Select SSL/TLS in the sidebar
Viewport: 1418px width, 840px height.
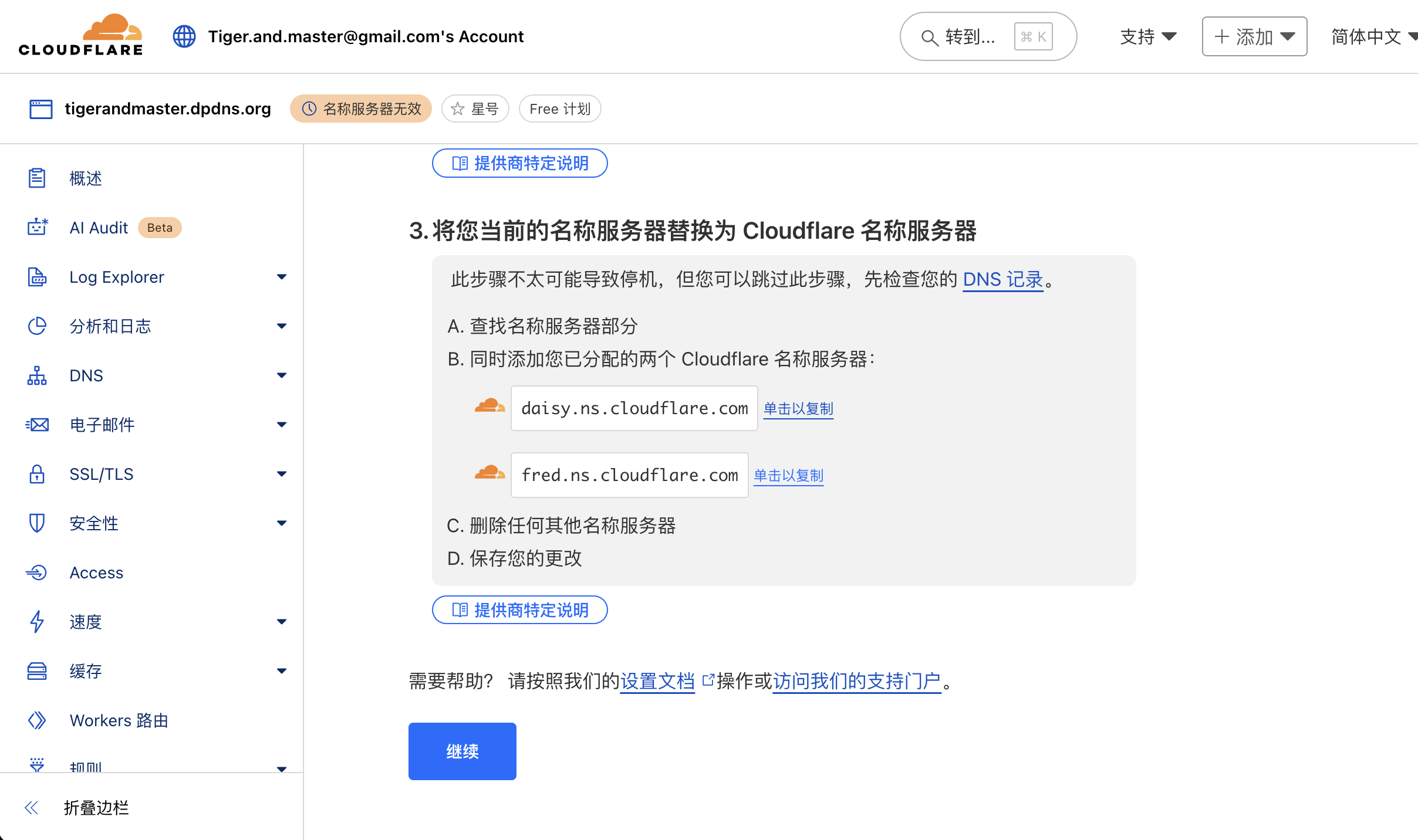point(102,473)
